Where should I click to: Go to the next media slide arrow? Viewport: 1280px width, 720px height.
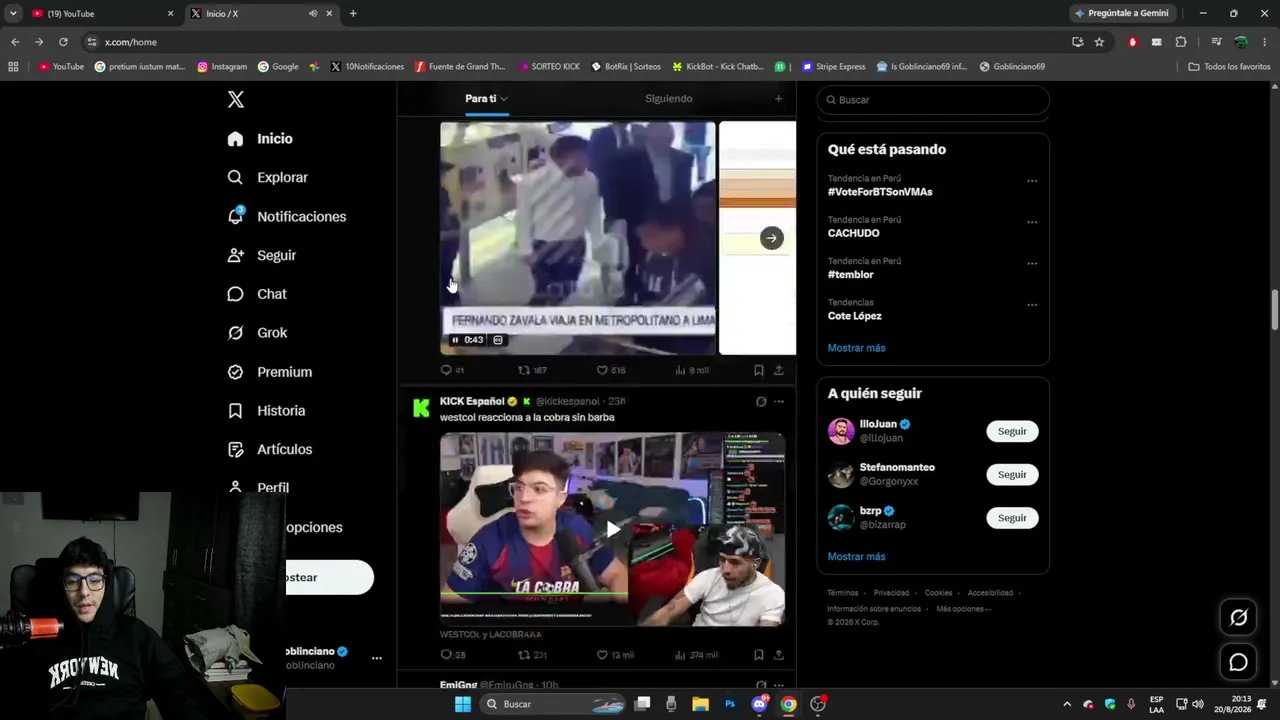point(771,238)
